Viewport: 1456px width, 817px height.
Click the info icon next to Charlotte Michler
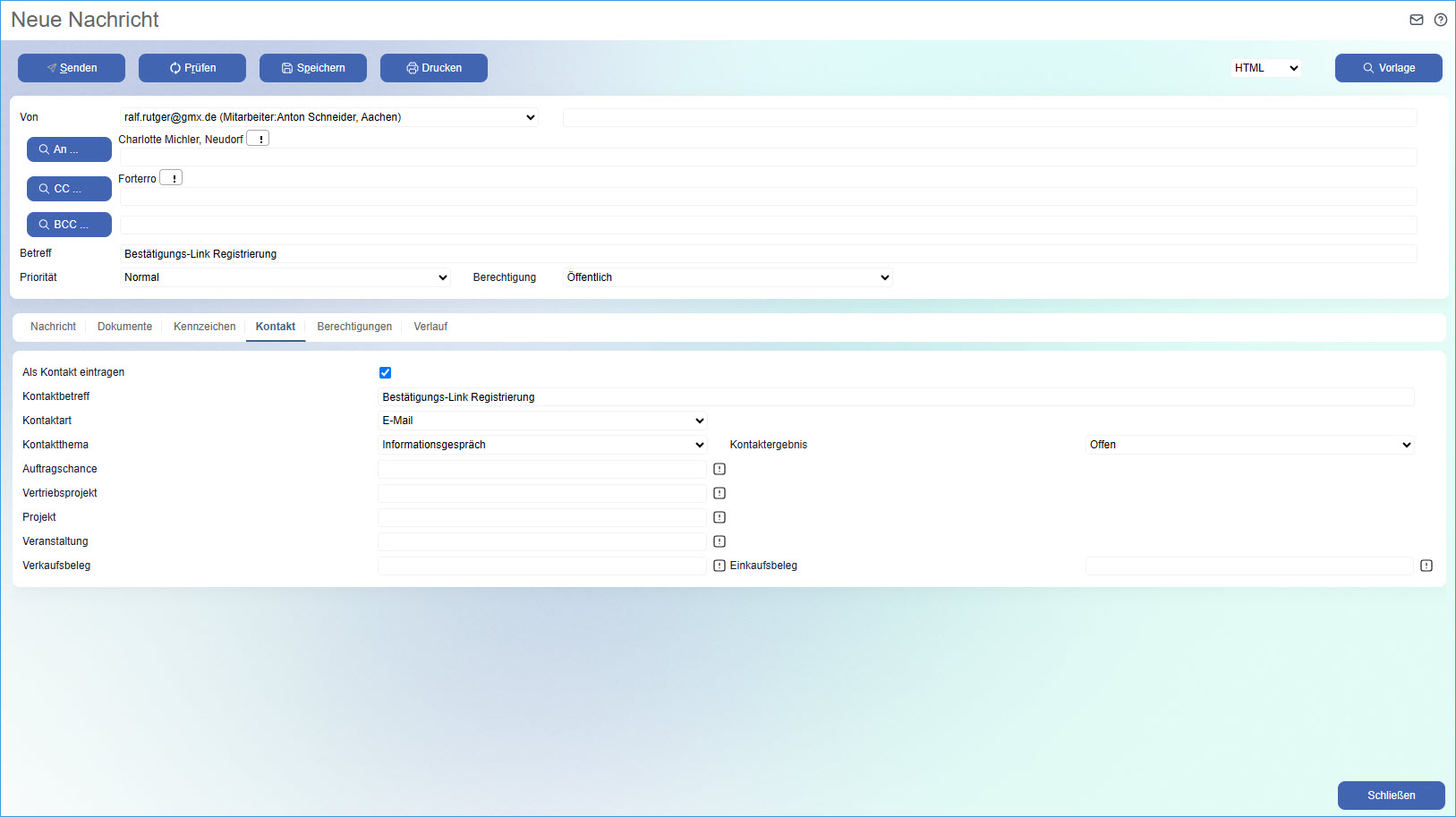(x=258, y=139)
